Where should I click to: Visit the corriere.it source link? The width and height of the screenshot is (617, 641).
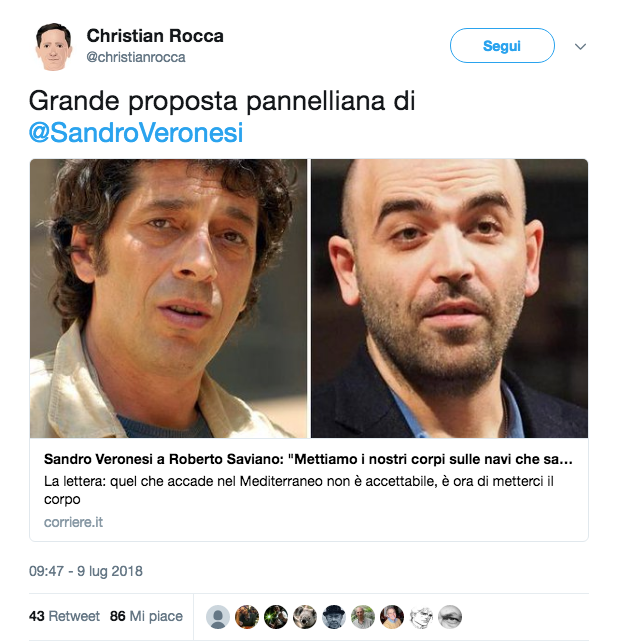click(x=73, y=522)
